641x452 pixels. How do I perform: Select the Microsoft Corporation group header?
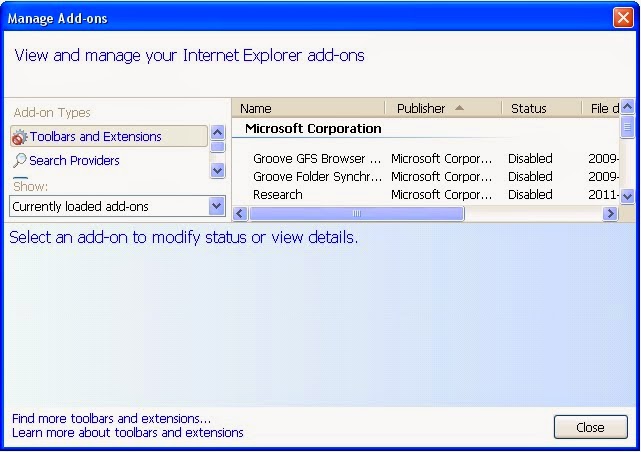313,129
